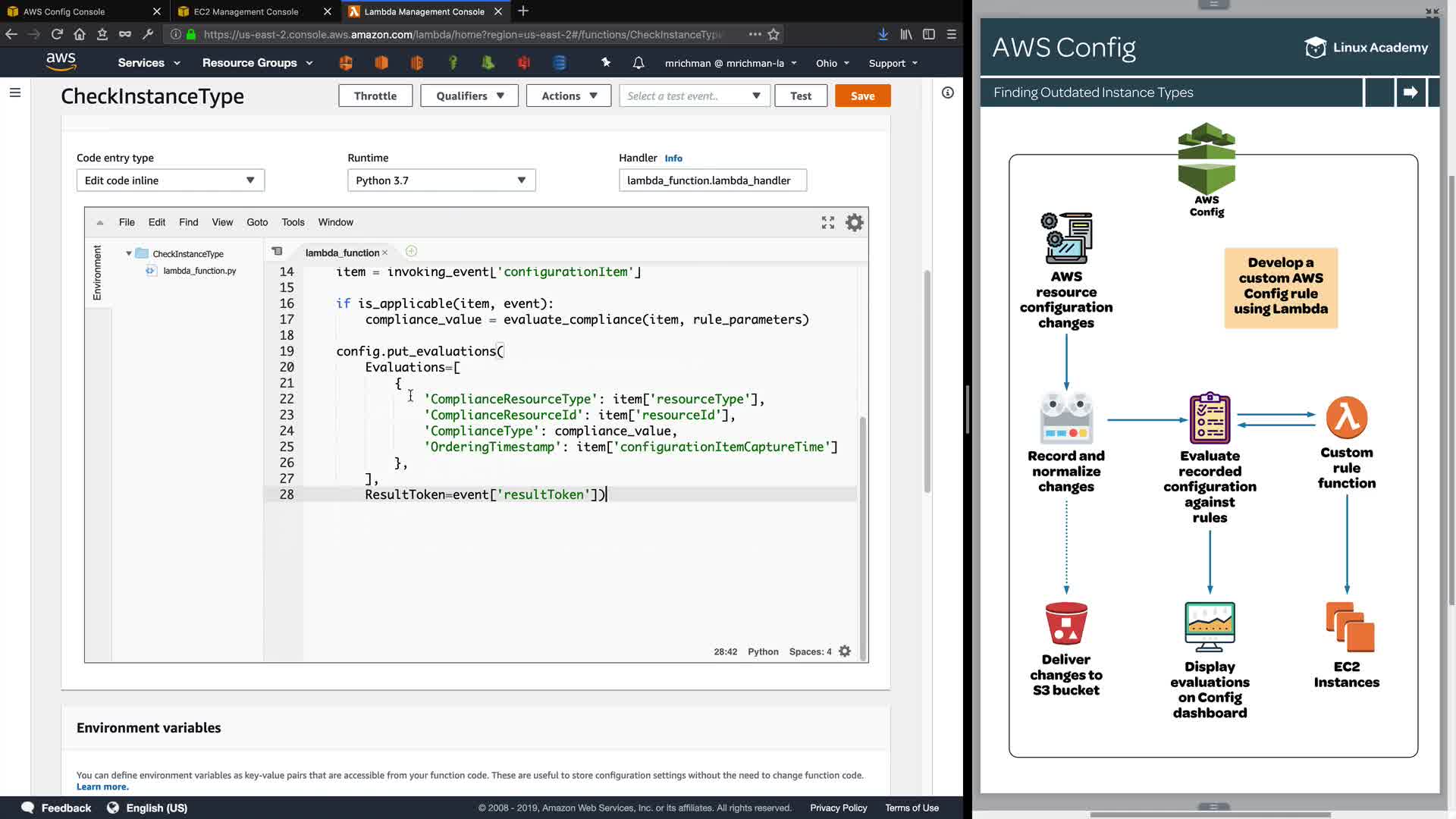This screenshot has width=1456, height=819.
Task: Click the page vertical scrollbar
Action: [927, 379]
